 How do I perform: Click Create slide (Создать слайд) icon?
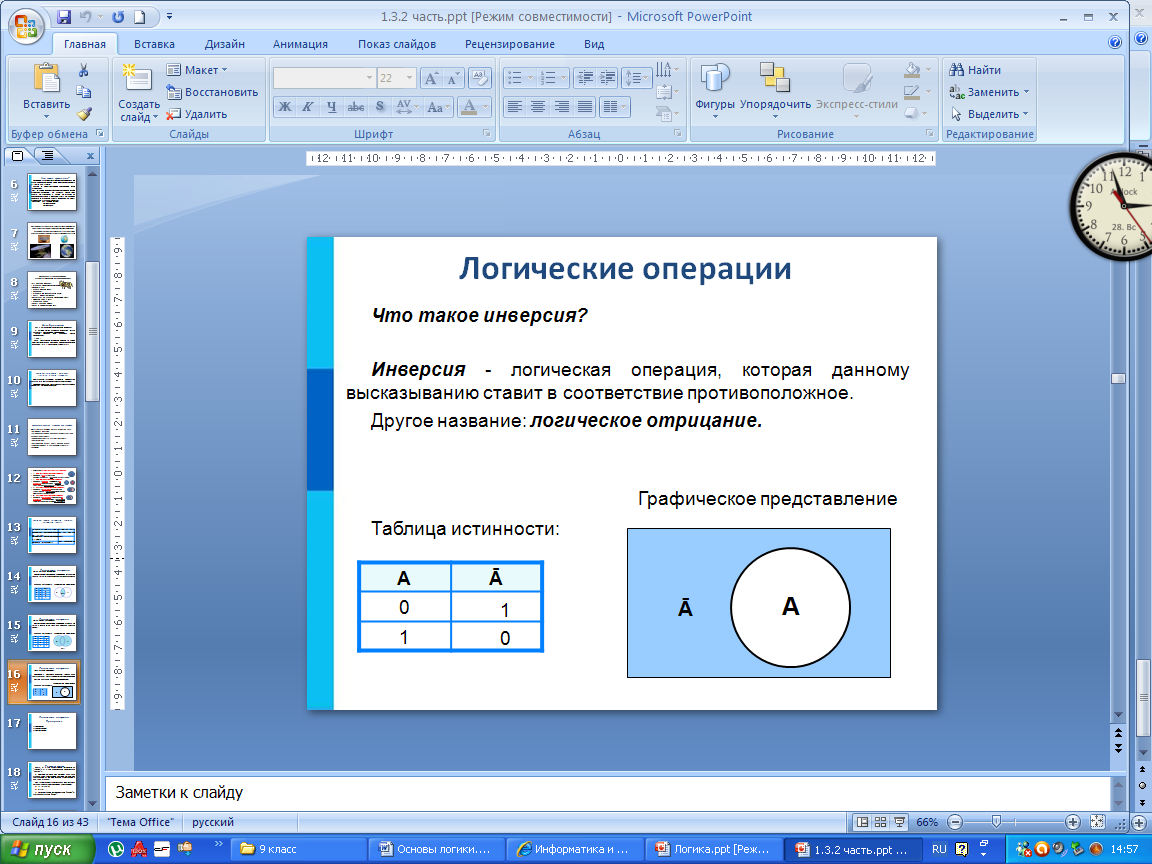pyautogui.click(x=137, y=79)
